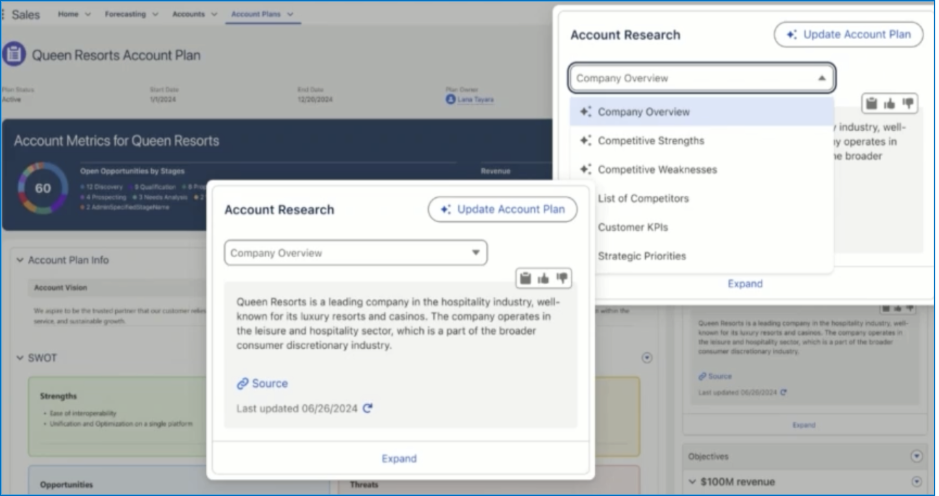Viewport: 939px width, 496px height.
Task: Click the thumbs up icon below the collapsed Company Overview dropdown
Action: [x=543, y=278]
